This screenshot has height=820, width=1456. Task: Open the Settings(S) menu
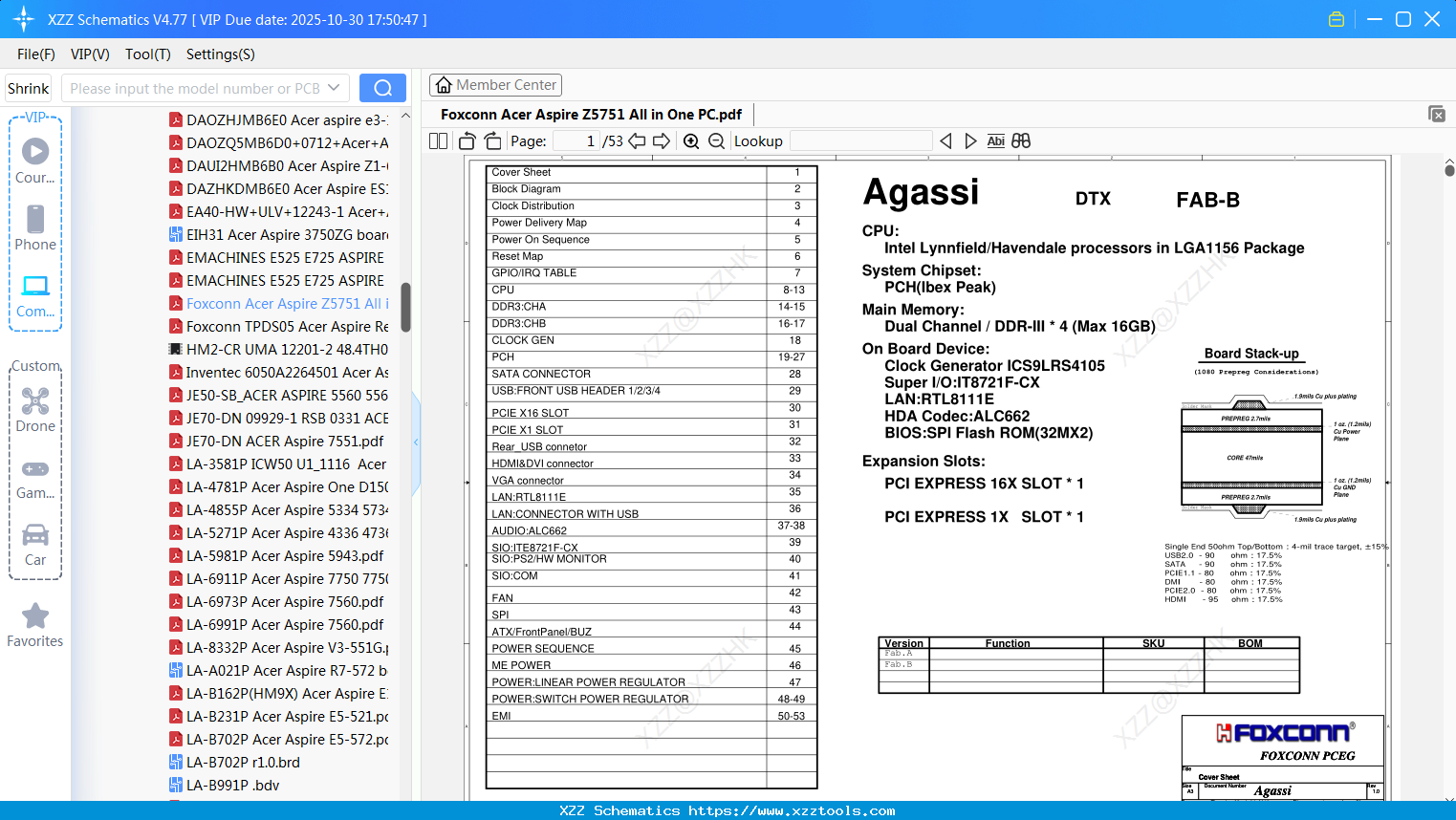click(221, 54)
